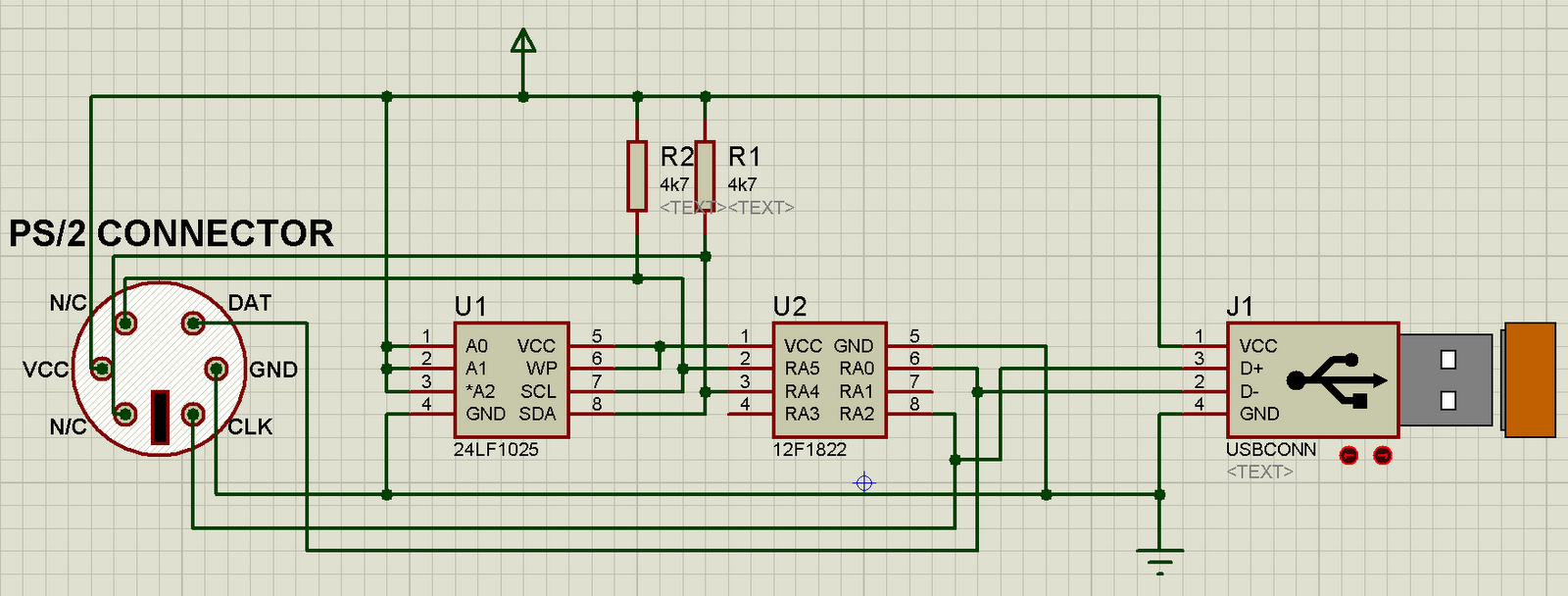This screenshot has width=1568, height=596.
Task: Click the '<TEXT>' placeholder under USBCONN
Action: tap(1259, 472)
